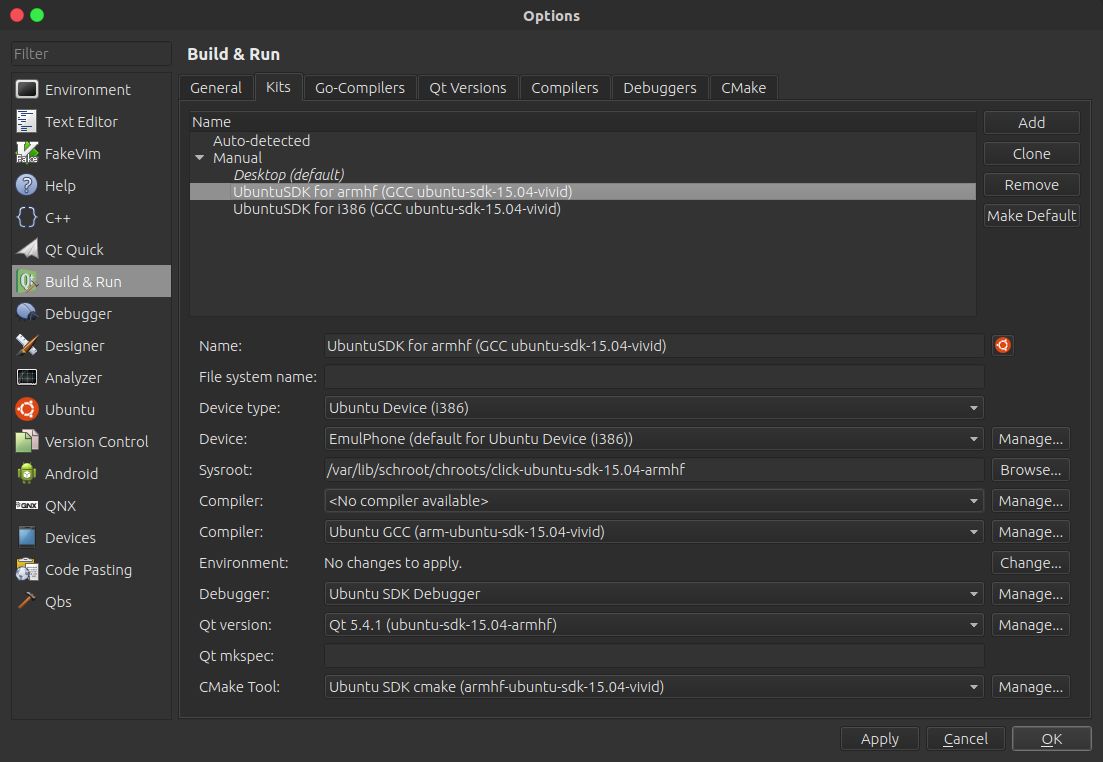Click the Qbs hammer icon
1103x762 pixels.
click(x=27, y=601)
